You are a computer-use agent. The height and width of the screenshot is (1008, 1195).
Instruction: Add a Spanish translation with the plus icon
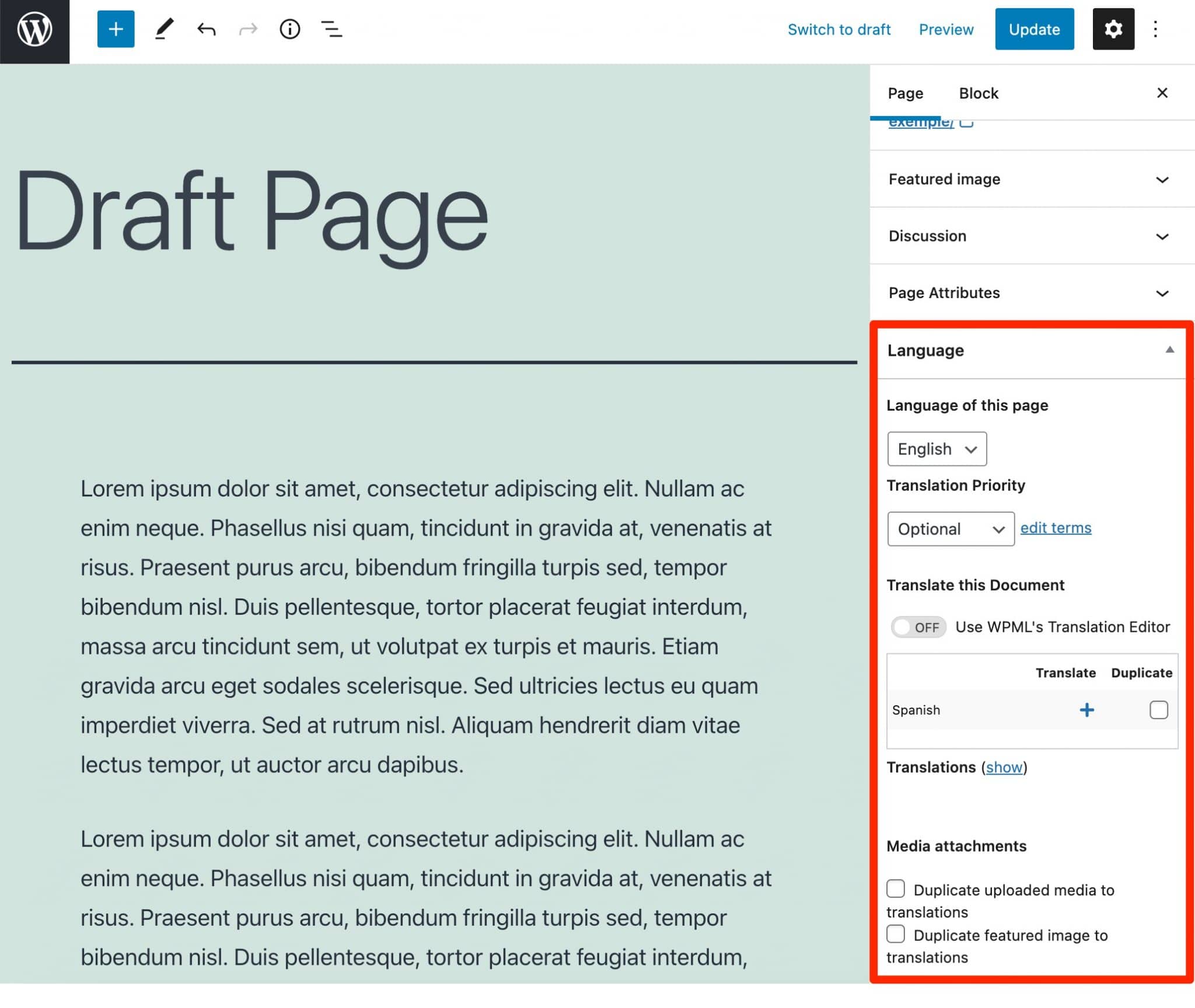(x=1086, y=710)
